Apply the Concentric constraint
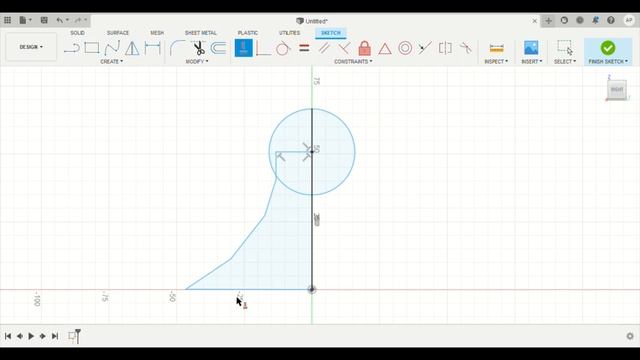This screenshot has height=360, width=640. coord(405,48)
